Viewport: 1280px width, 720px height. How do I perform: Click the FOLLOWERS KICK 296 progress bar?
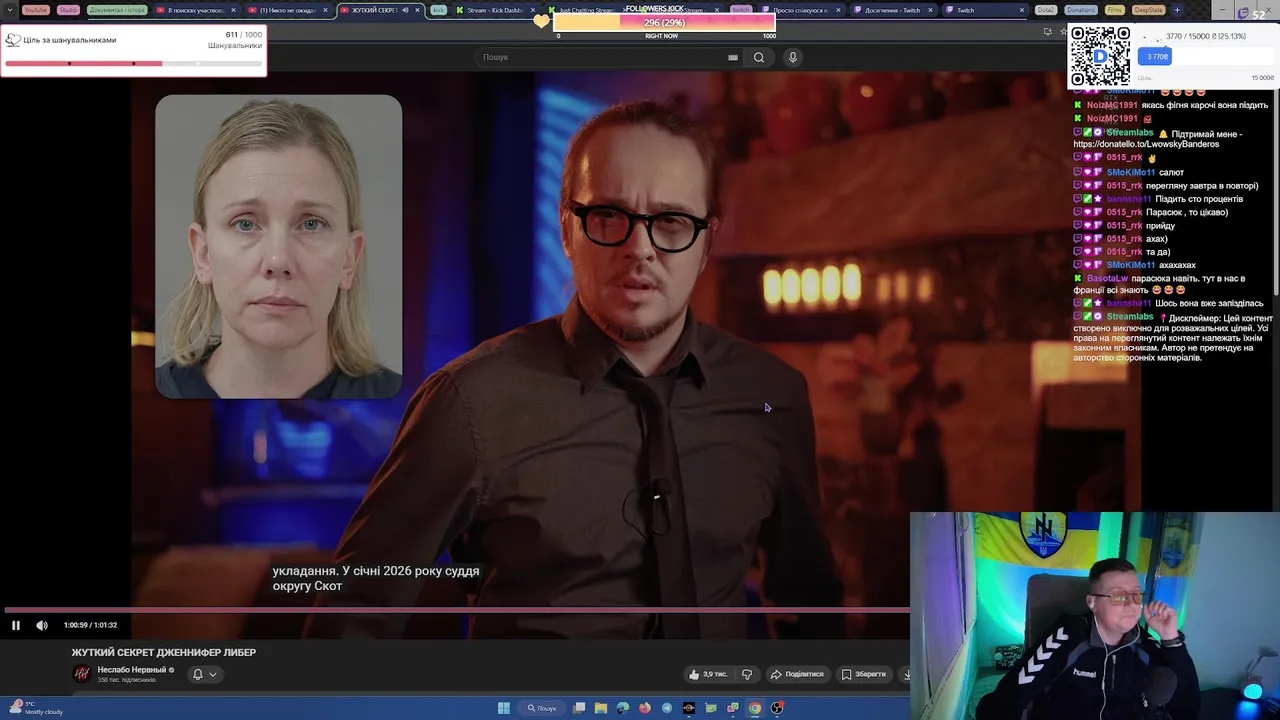664,22
